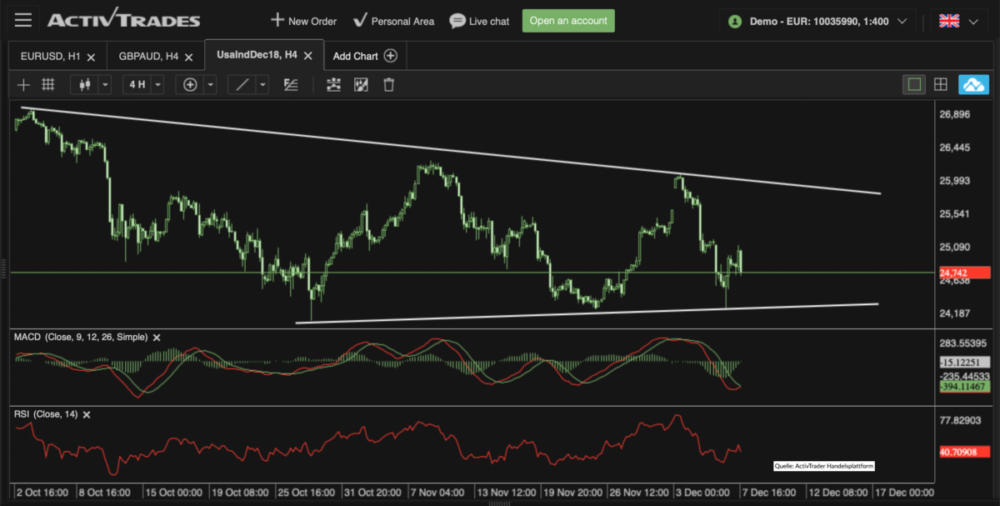Switch to EURUSD, H1 tab

(50, 56)
